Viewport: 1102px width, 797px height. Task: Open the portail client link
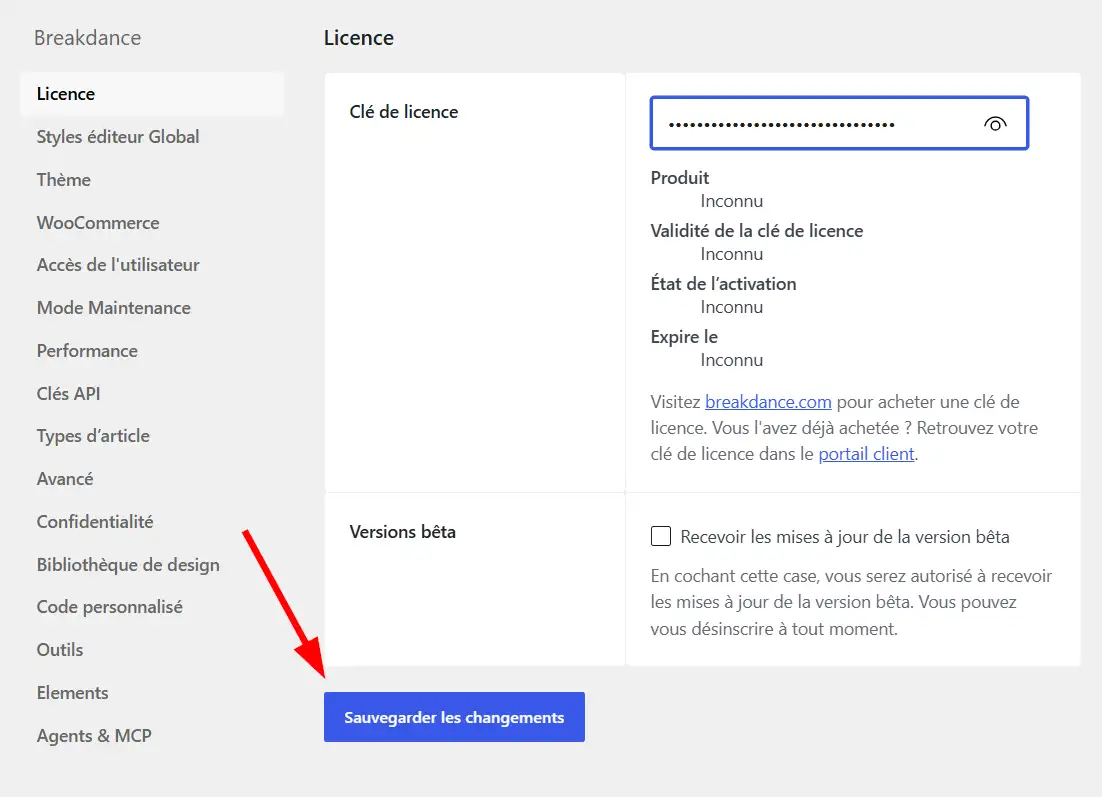pos(867,454)
